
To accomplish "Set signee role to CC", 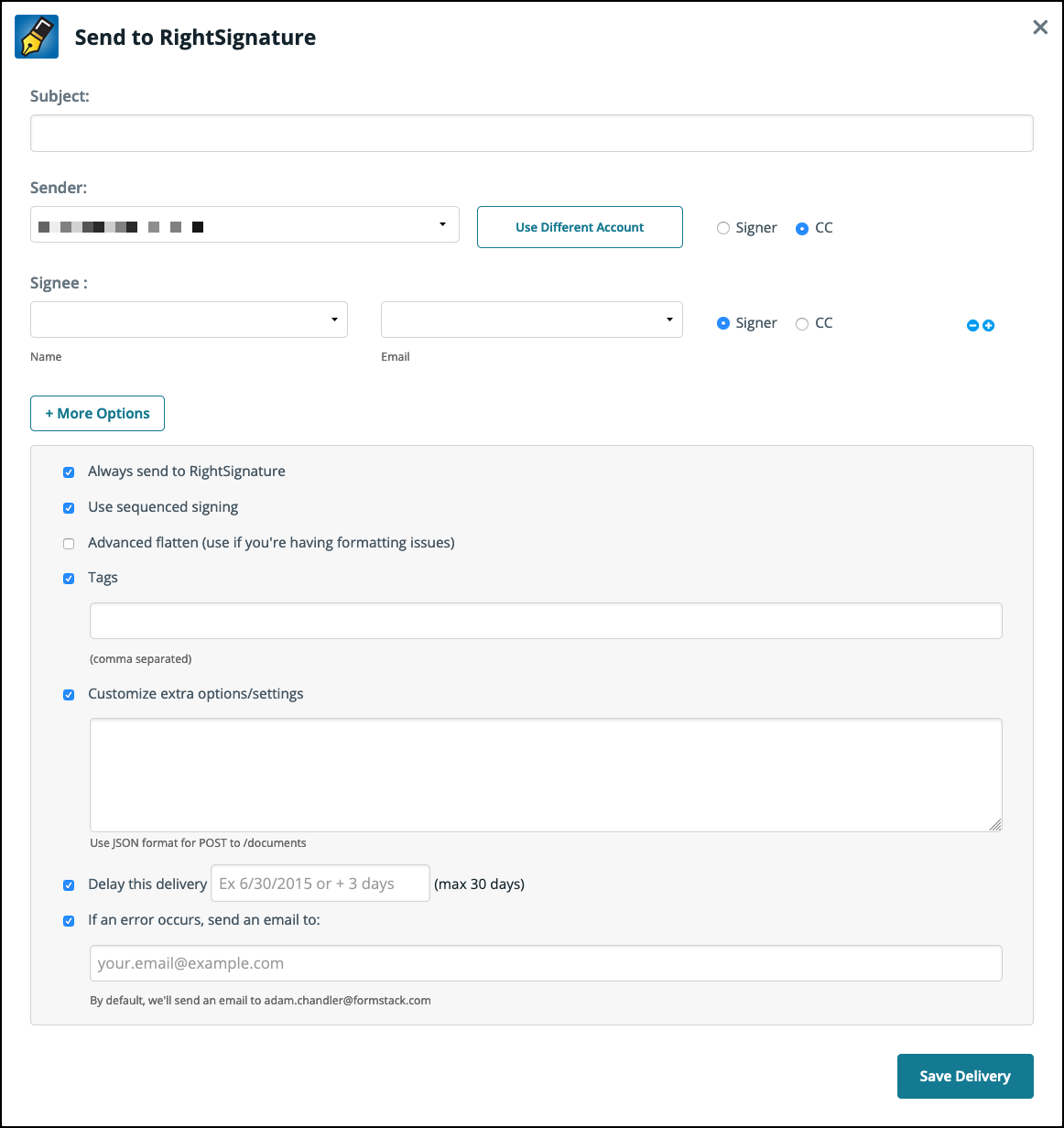I will point(802,323).
